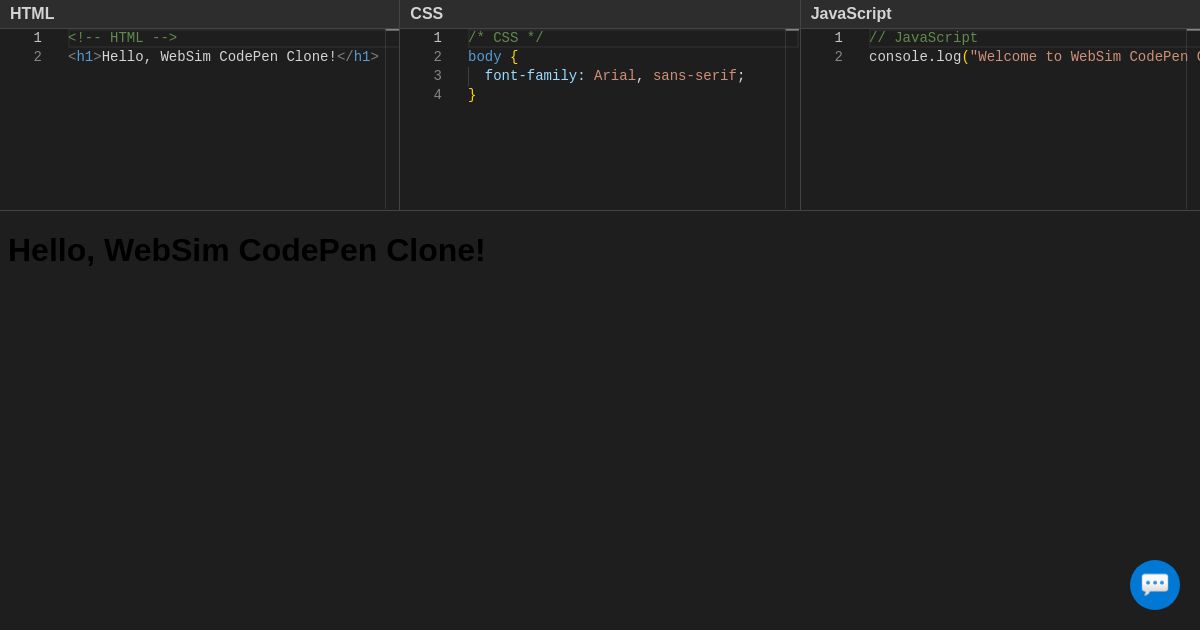1200x630 pixels.
Task: Click the divider between CSS and JavaScript panes
Action: [x=800, y=110]
